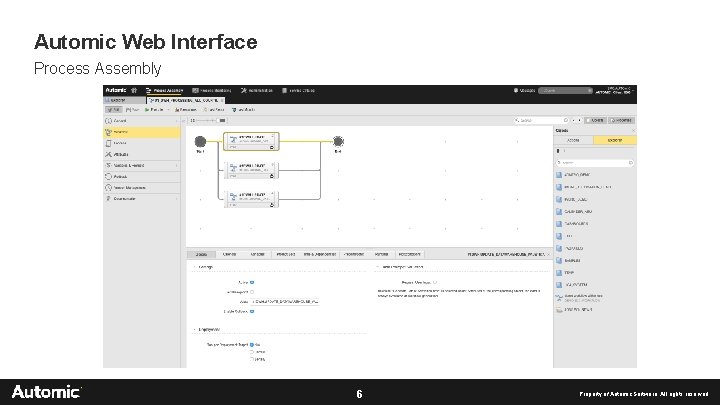Focus the search field in the Objects panel
Viewport: 720px width, 405px height.
[x=595, y=163]
